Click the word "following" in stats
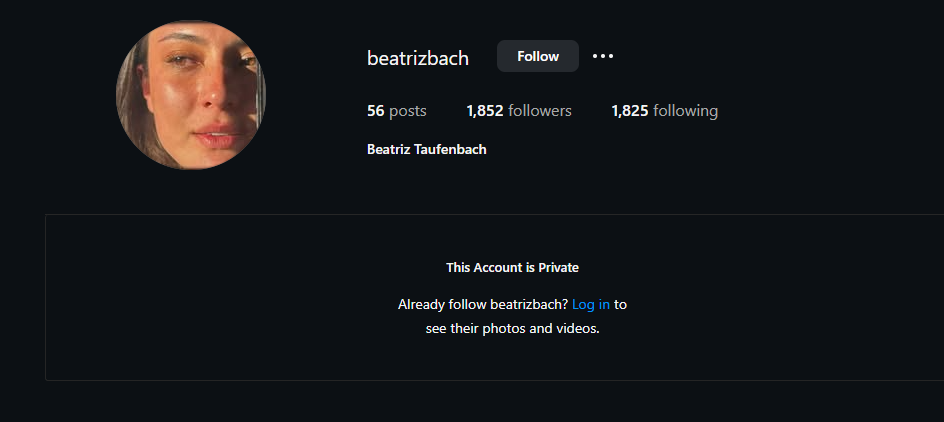The height and width of the screenshot is (422, 944). click(686, 111)
